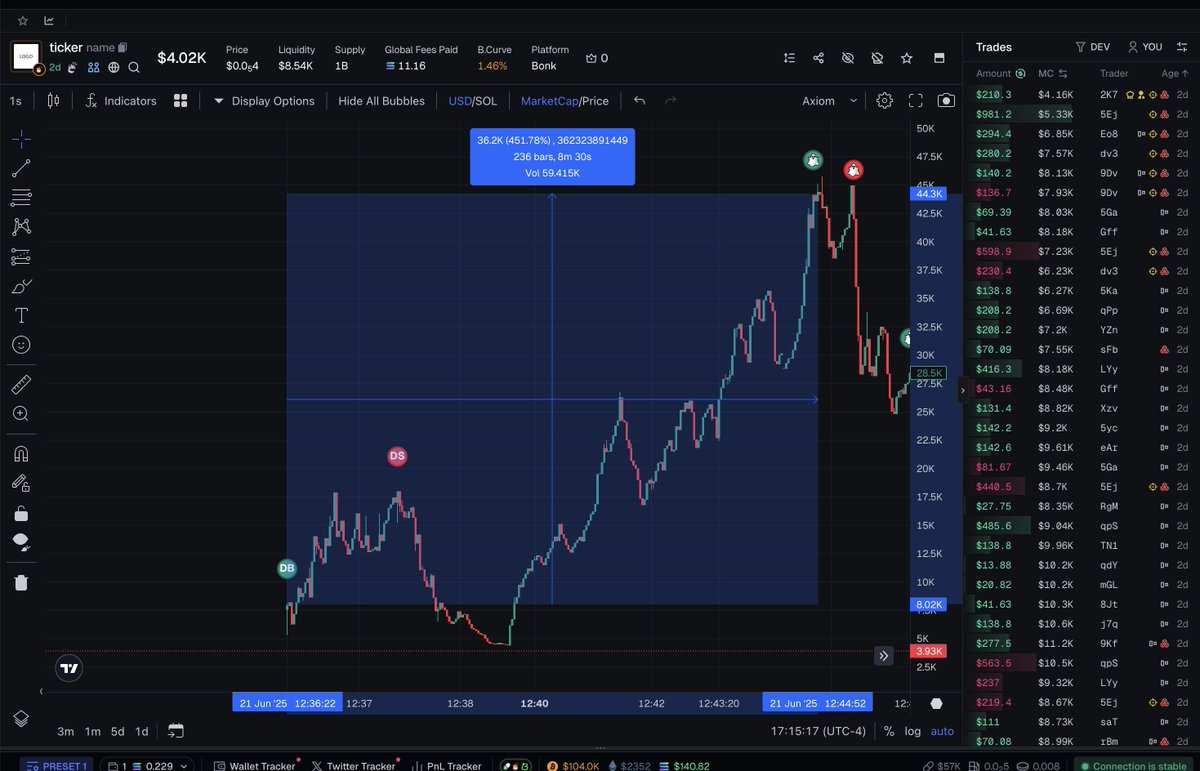Switch currency to SOL
The image size is (1200, 771).
(486, 101)
